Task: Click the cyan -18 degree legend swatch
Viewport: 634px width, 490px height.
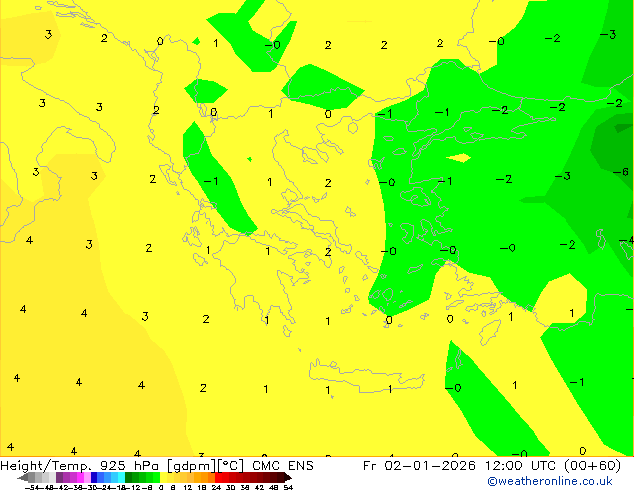Action: pos(121,478)
